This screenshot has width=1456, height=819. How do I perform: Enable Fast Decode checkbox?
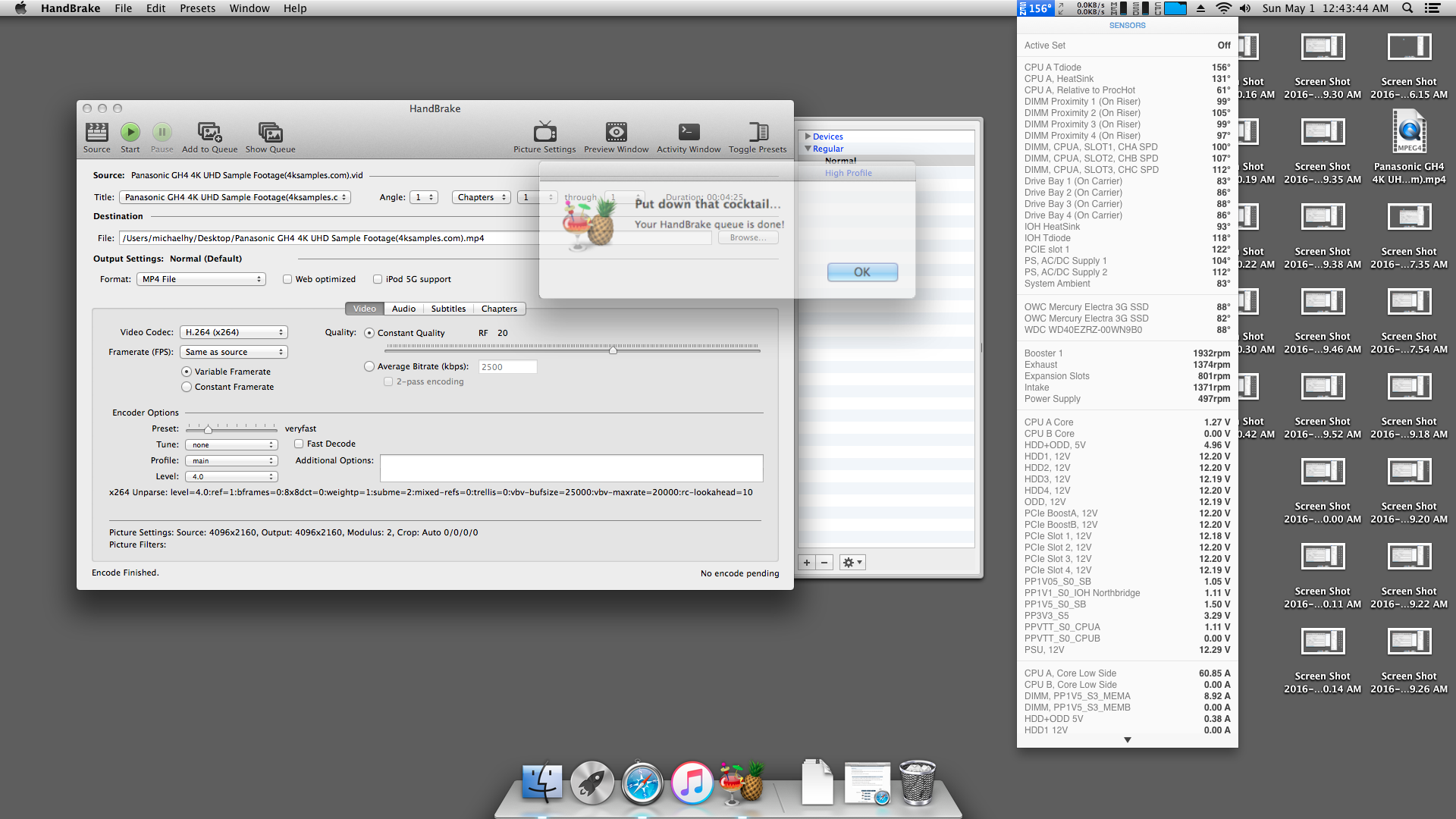[299, 444]
